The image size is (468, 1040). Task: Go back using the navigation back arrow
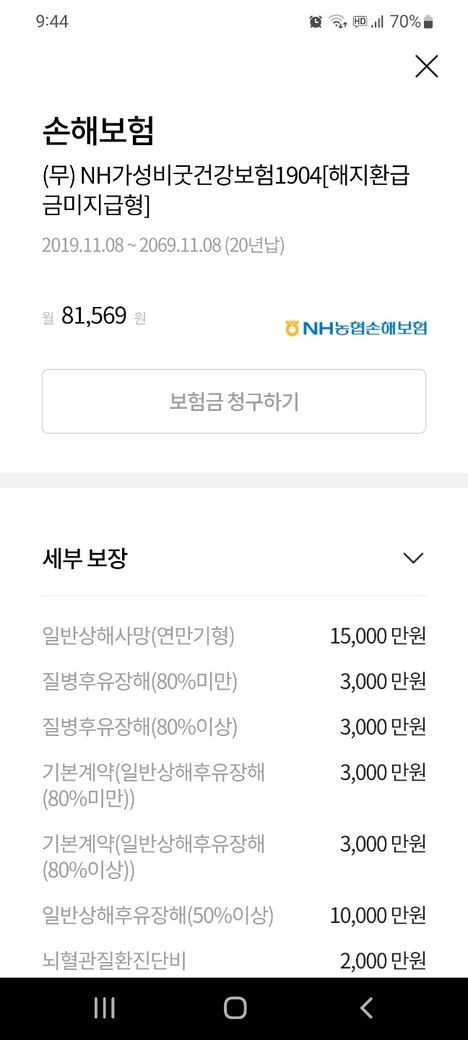(366, 1008)
